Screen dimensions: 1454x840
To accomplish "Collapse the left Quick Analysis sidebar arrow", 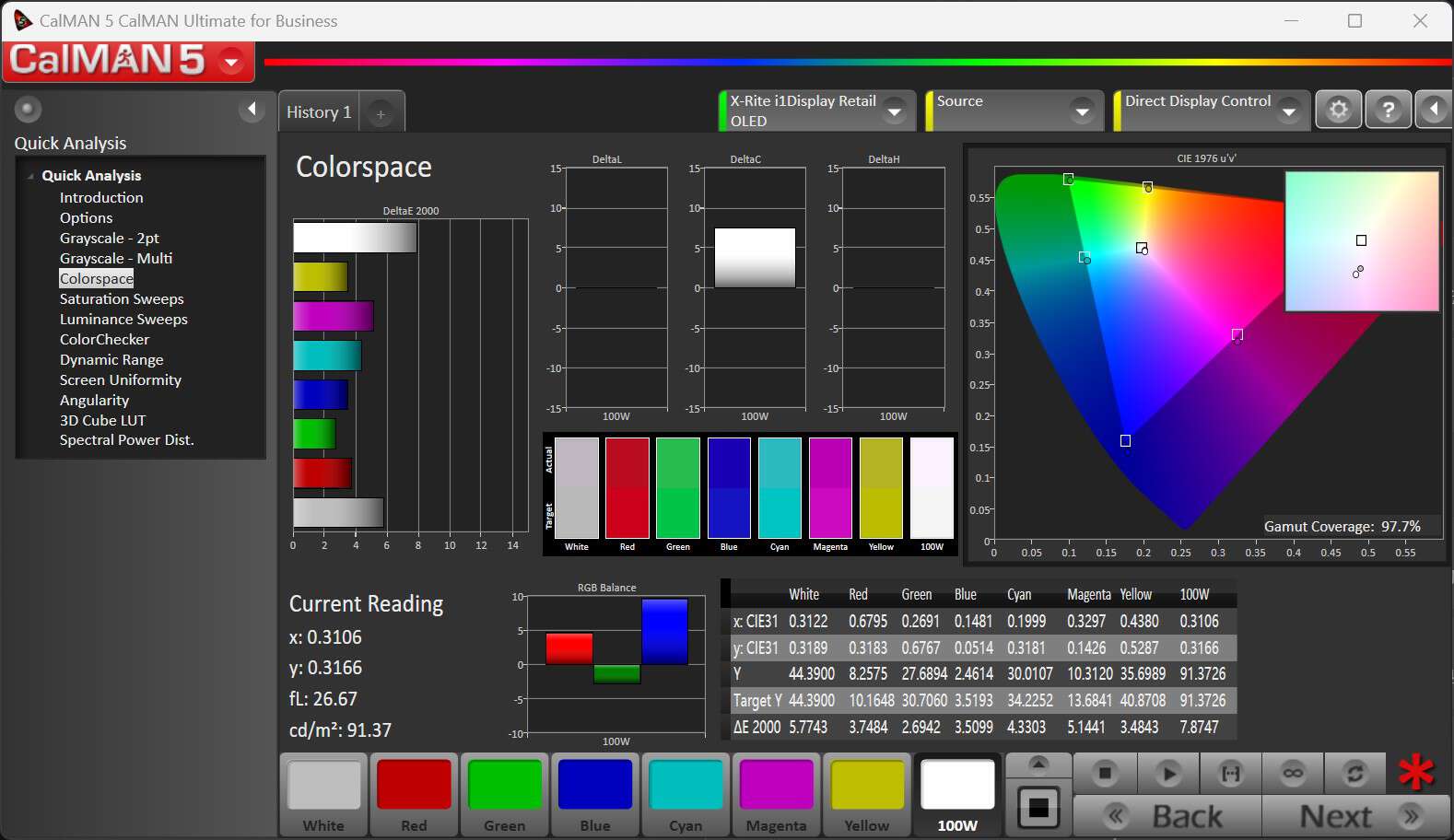I will tap(252, 110).
